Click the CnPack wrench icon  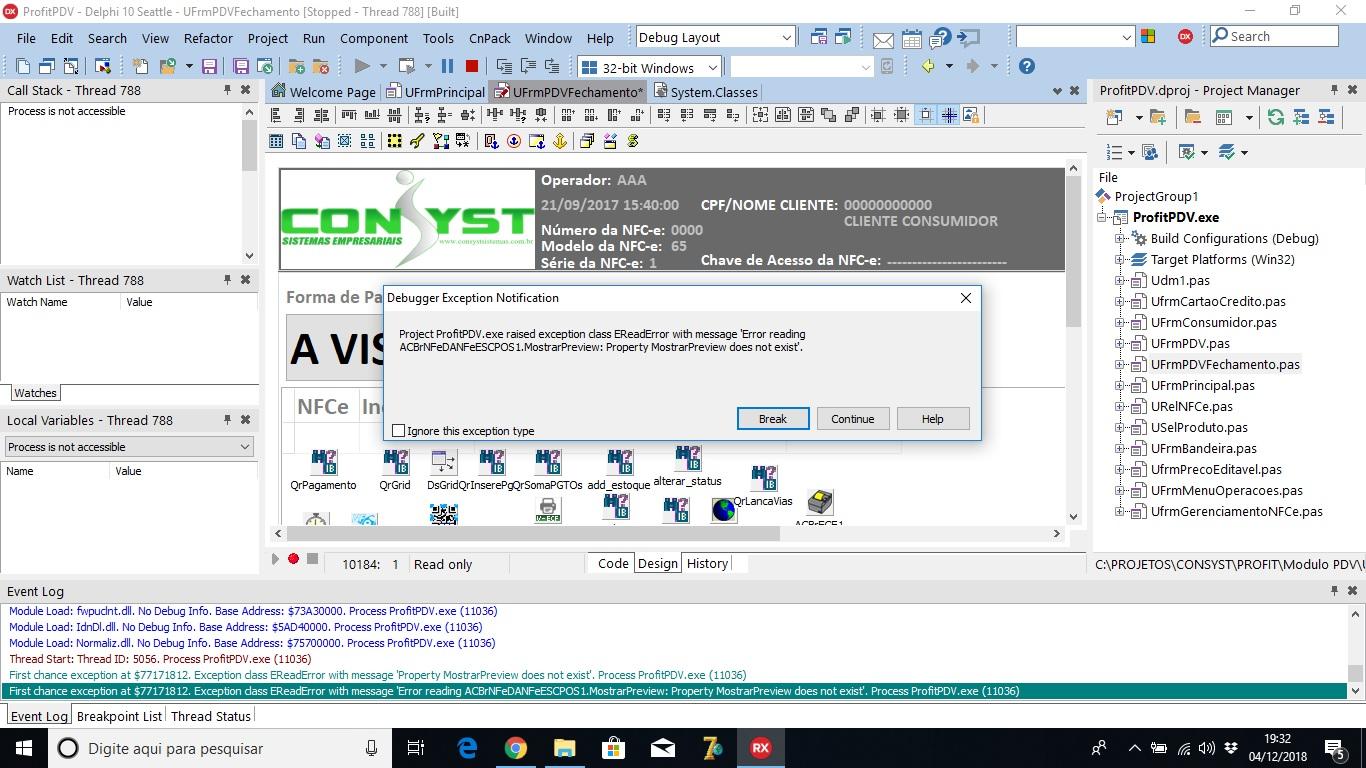click(x=417, y=141)
